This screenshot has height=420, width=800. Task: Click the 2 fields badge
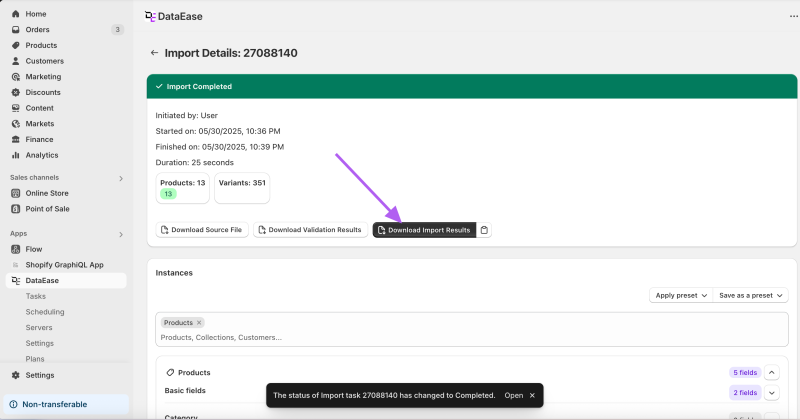pos(745,392)
